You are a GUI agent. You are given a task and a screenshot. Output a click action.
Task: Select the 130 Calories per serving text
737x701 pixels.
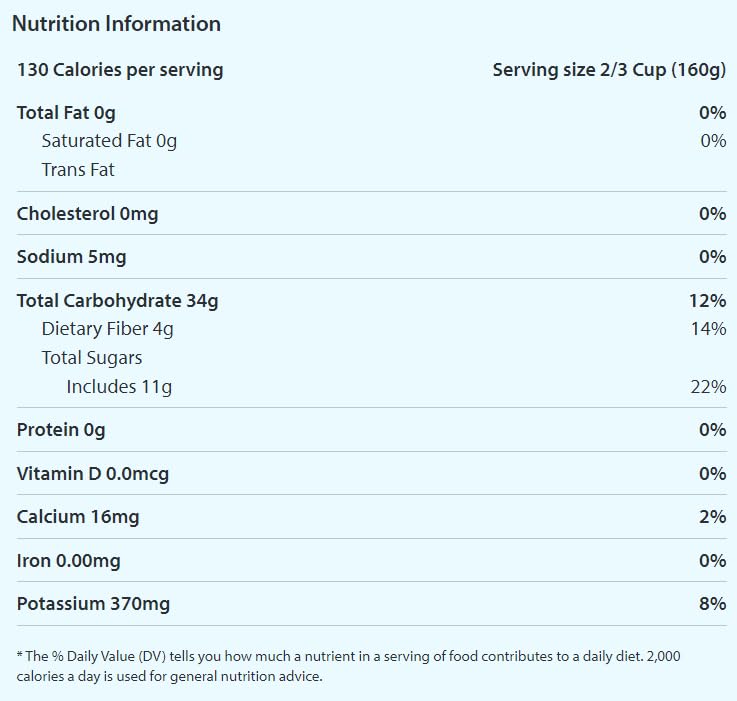pyautogui.click(x=120, y=70)
